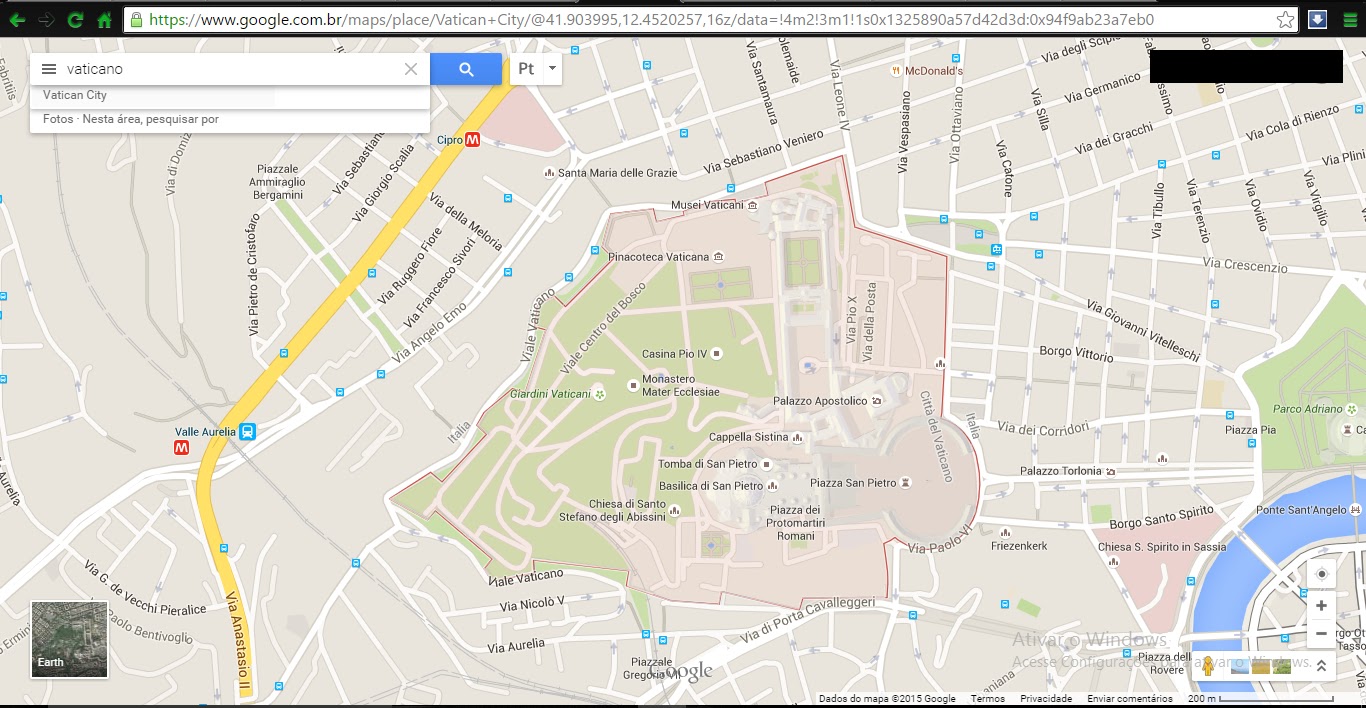Click Chiesa di Santo Stefano degli Abissini marker
Viewport: 1366px width, 708px height.
[x=674, y=510]
